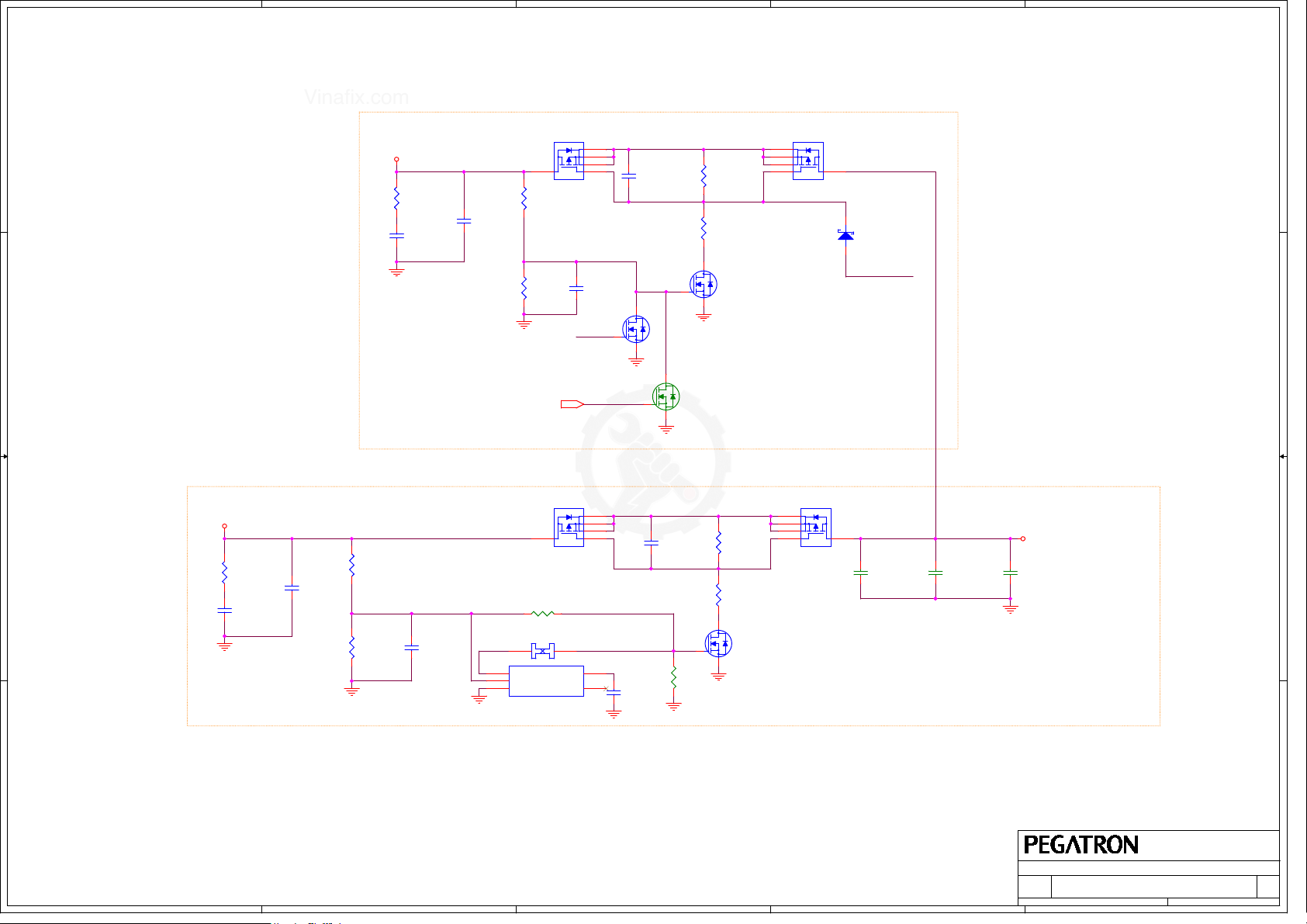Click the red output terminal at far right

point(1022,538)
